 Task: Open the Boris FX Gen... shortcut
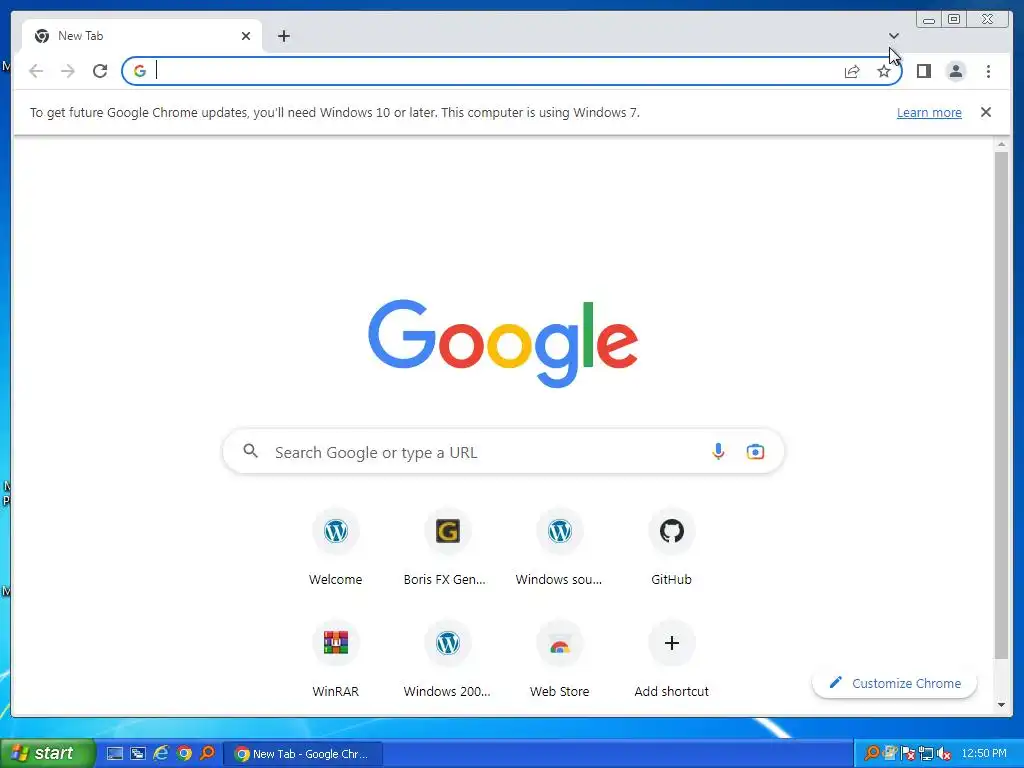tap(447, 548)
